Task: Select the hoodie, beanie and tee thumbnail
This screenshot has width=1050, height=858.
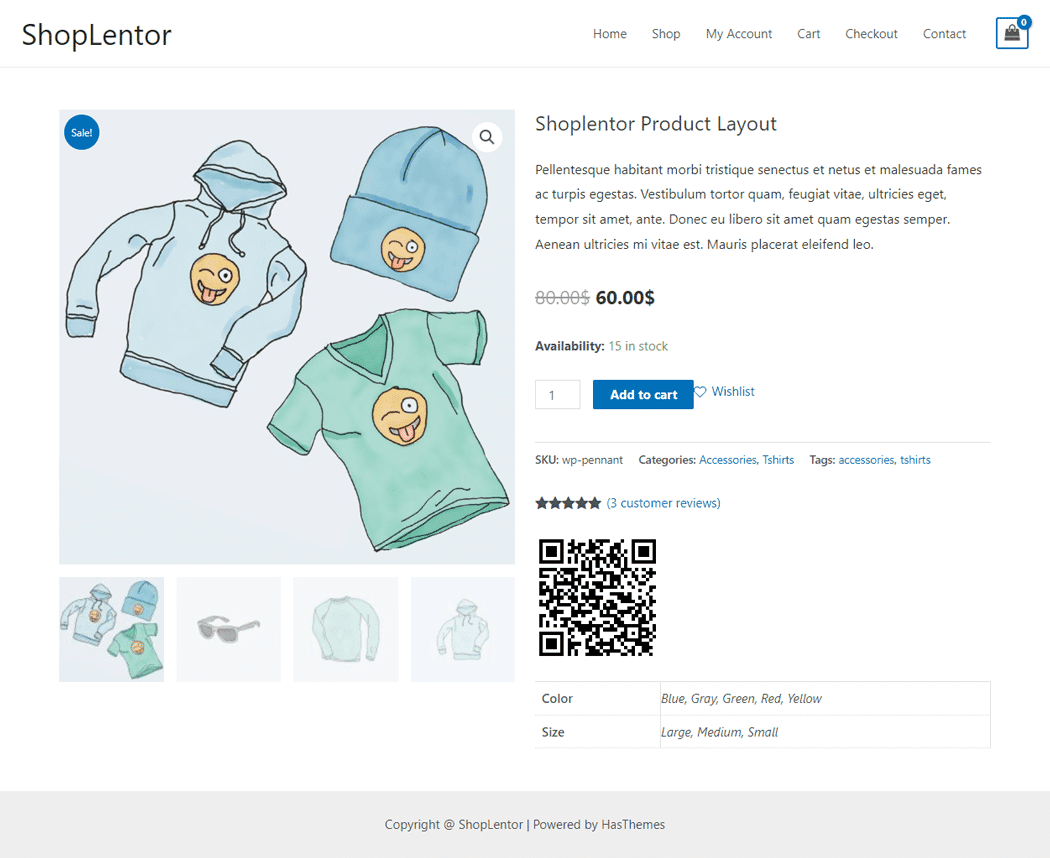Action: [x=111, y=630]
